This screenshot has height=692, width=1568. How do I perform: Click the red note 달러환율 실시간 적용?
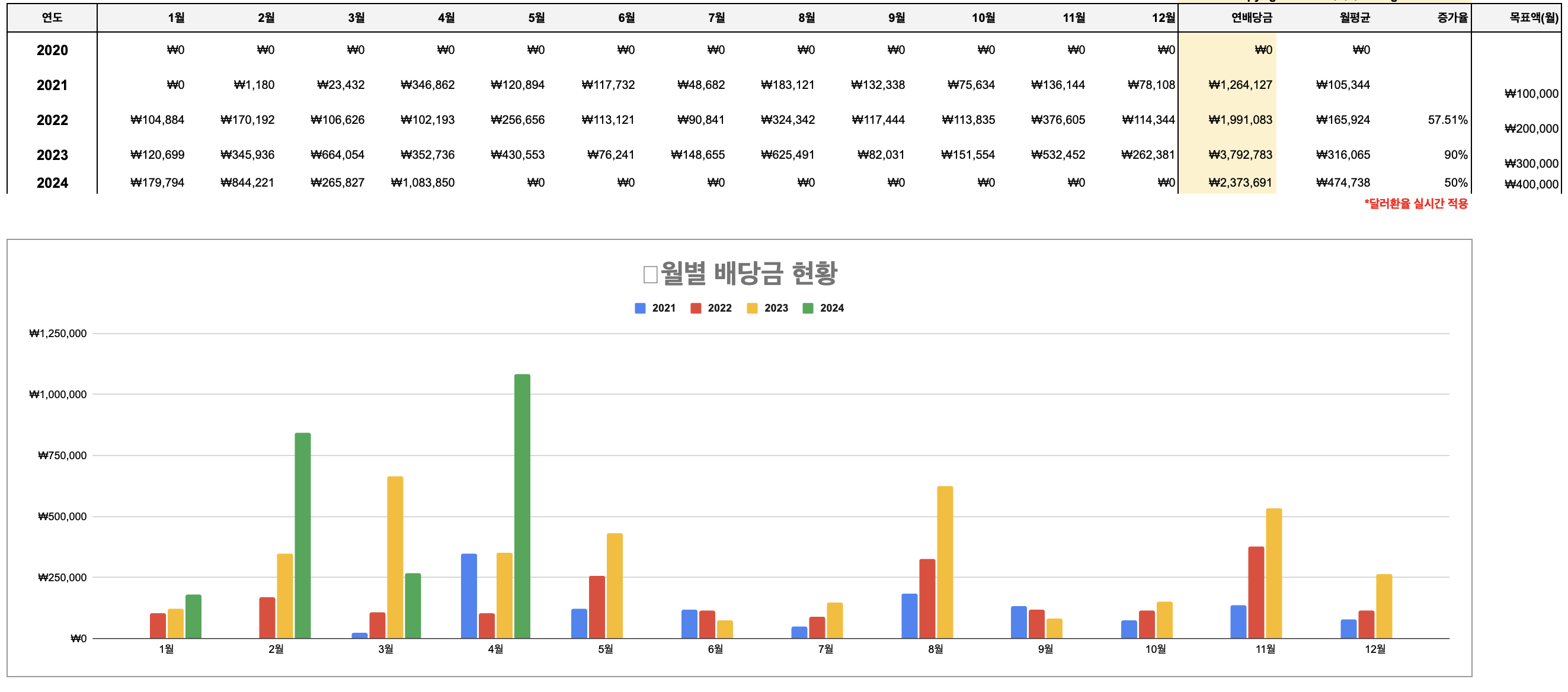(x=1415, y=203)
